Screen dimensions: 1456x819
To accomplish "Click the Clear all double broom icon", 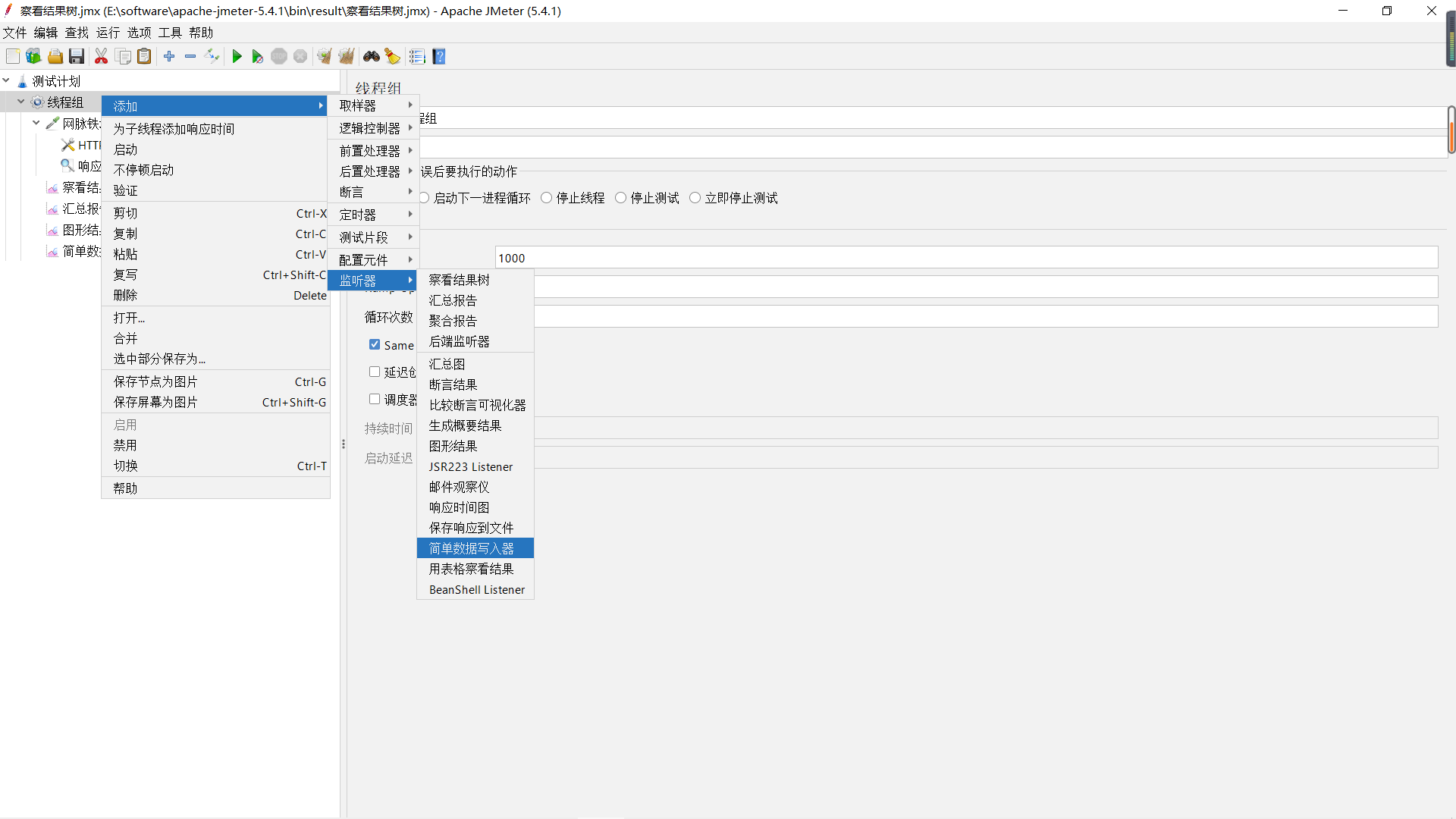I will point(347,56).
